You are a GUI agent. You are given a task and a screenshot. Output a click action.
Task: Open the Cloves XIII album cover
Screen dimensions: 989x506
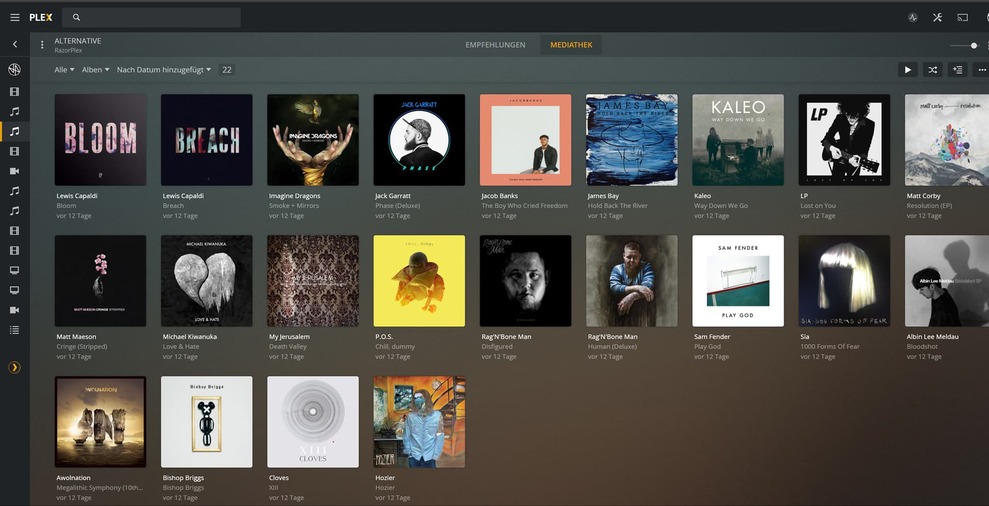click(313, 422)
